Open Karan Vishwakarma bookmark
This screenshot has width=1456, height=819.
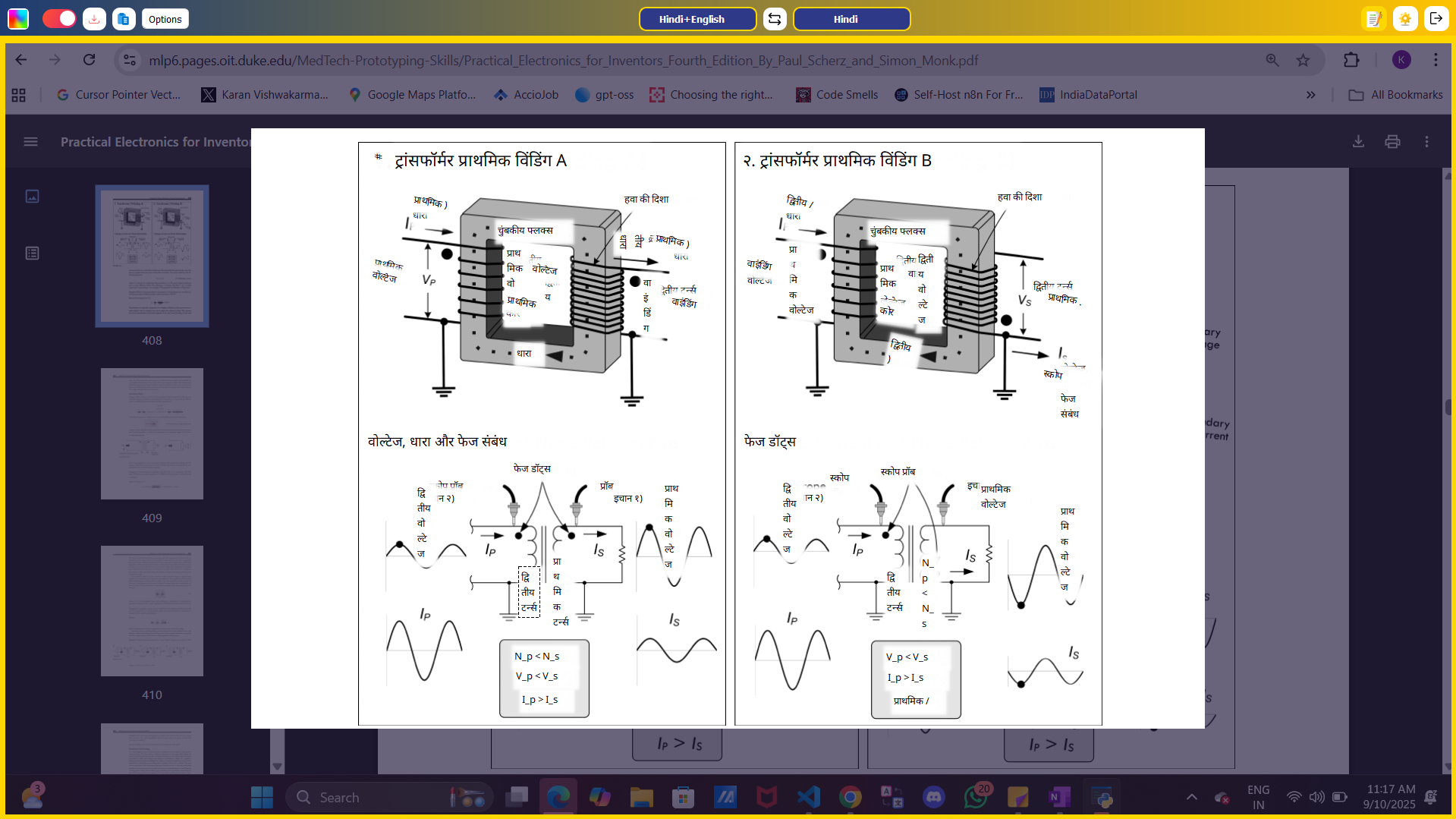(265, 95)
